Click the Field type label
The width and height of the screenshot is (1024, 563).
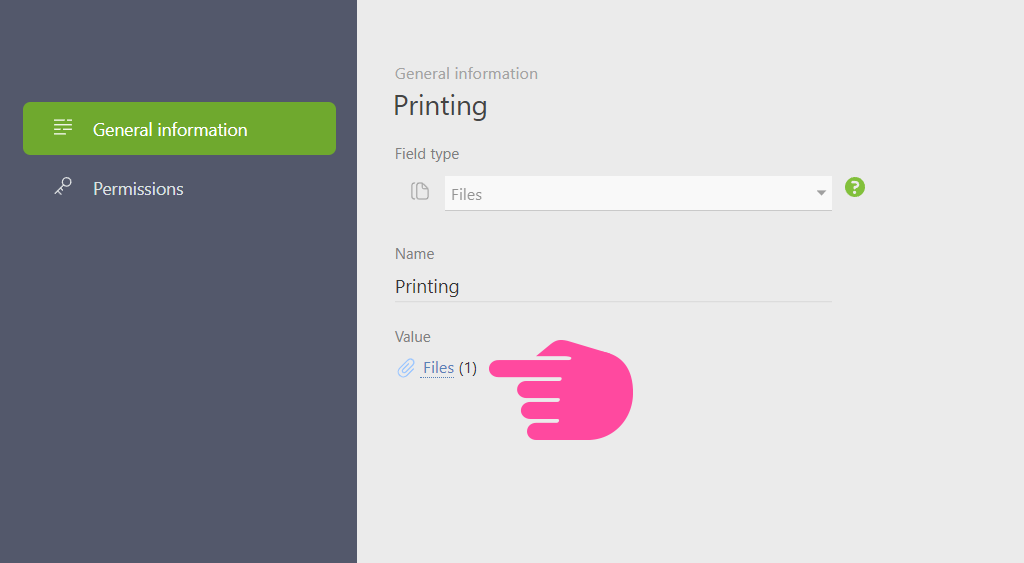(x=426, y=154)
